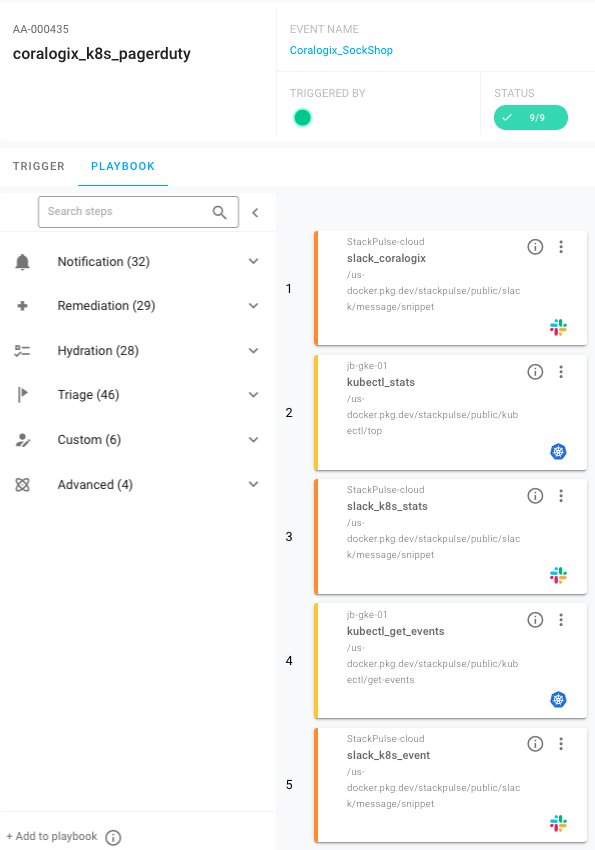Open the Coralogix_SockShop event link

[341, 50]
